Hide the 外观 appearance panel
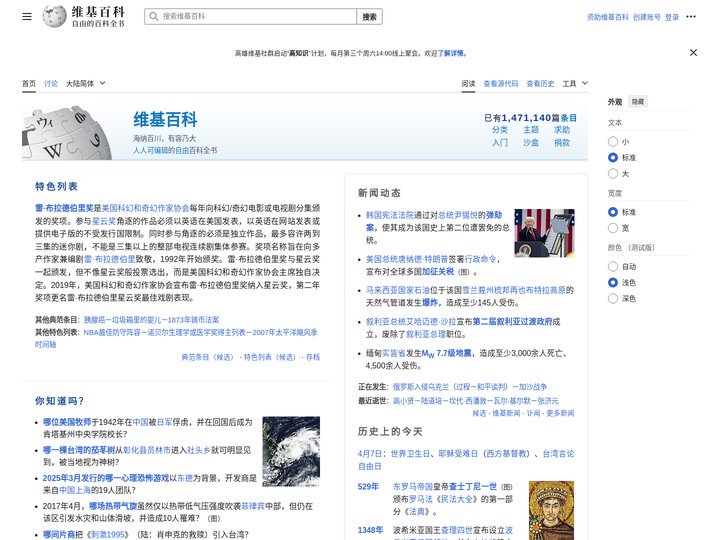Viewport: 720px width, 540px height. [x=638, y=101]
